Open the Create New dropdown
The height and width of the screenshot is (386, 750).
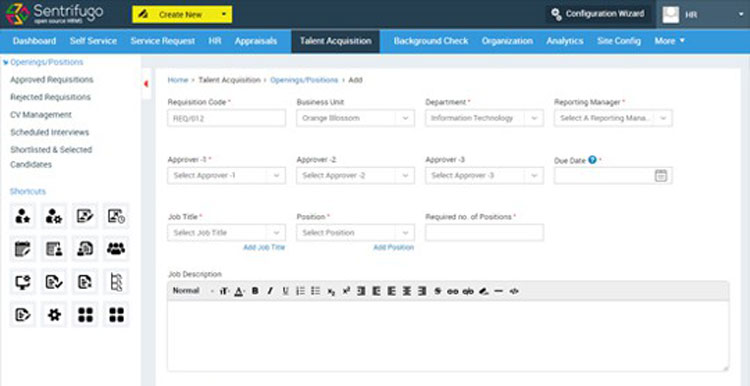182,14
